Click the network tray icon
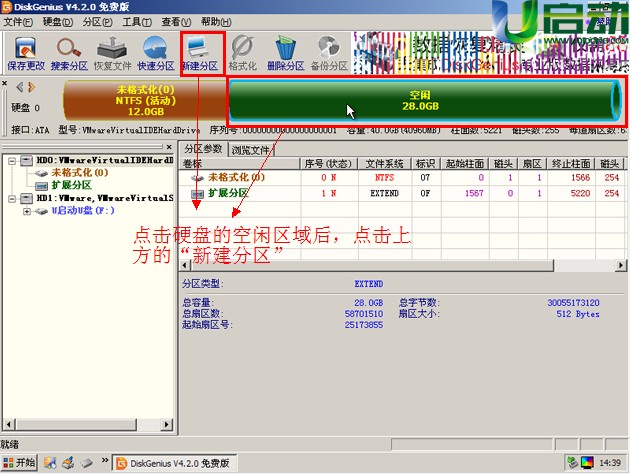Image resolution: width=630 pixels, height=474 pixels. 572,463
